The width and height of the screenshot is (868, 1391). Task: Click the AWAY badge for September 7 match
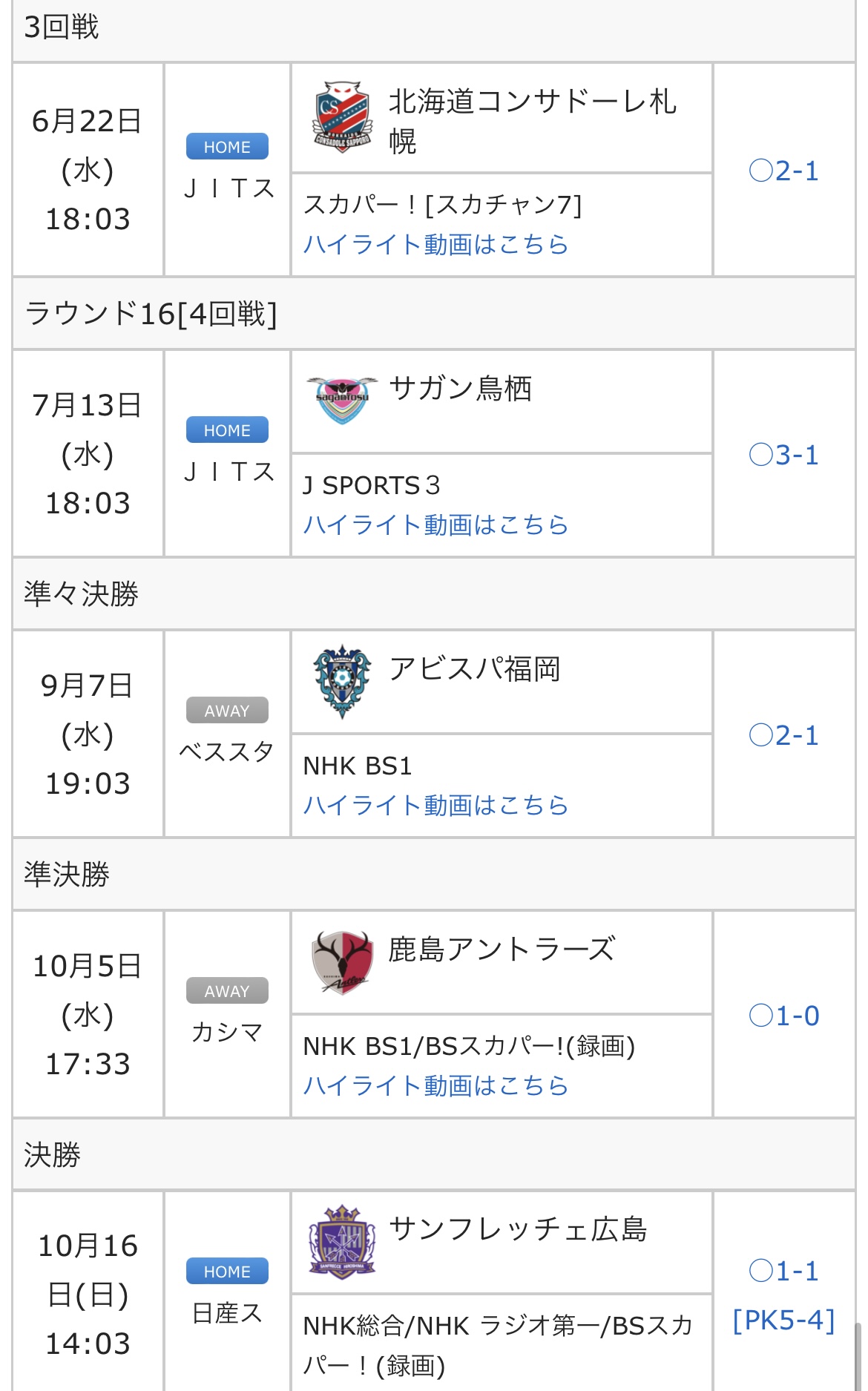tap(227, 711)
